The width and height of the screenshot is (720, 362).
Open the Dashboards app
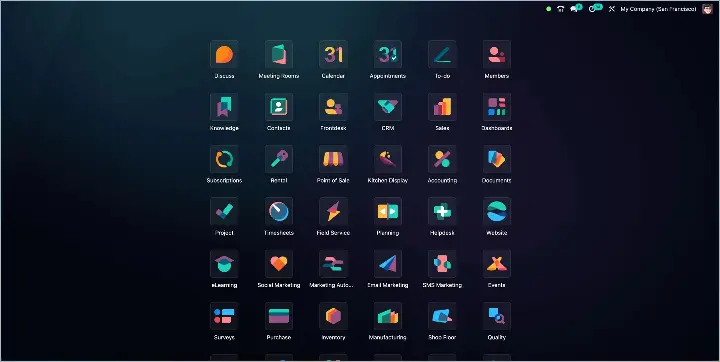pyautogui.click(x=497, y=107)
